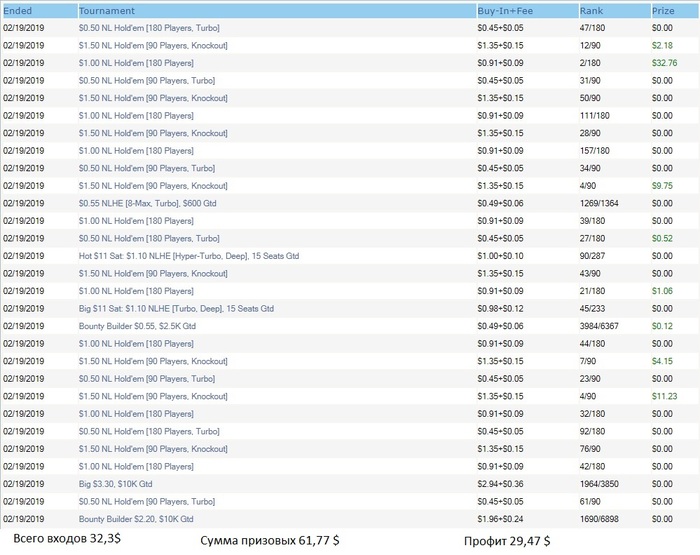Click the 'Профит 29,47 $' summary text
This screenshot has width=700, height=555.
507,541
